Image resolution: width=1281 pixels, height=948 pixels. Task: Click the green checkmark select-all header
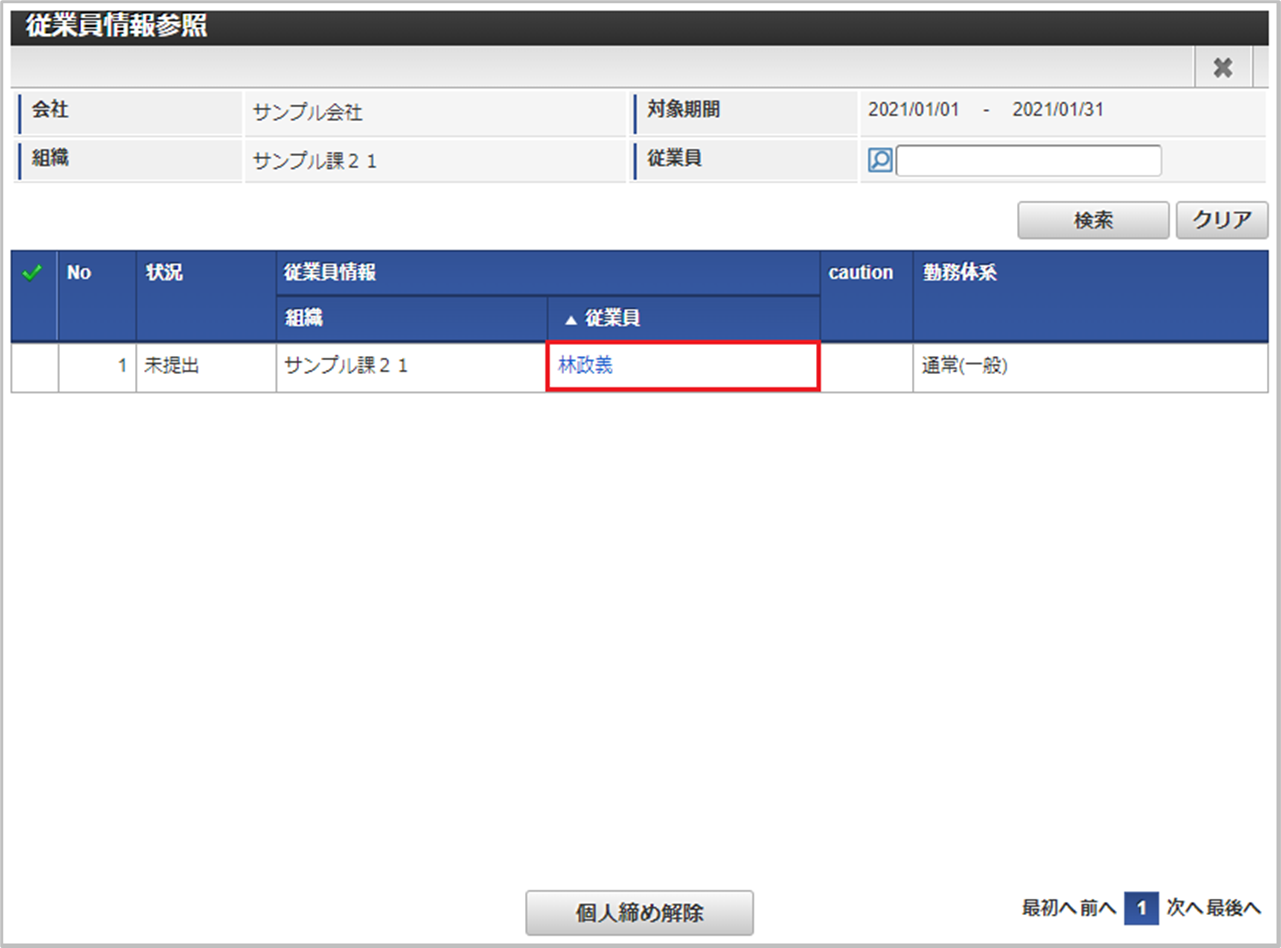point(34,272)
